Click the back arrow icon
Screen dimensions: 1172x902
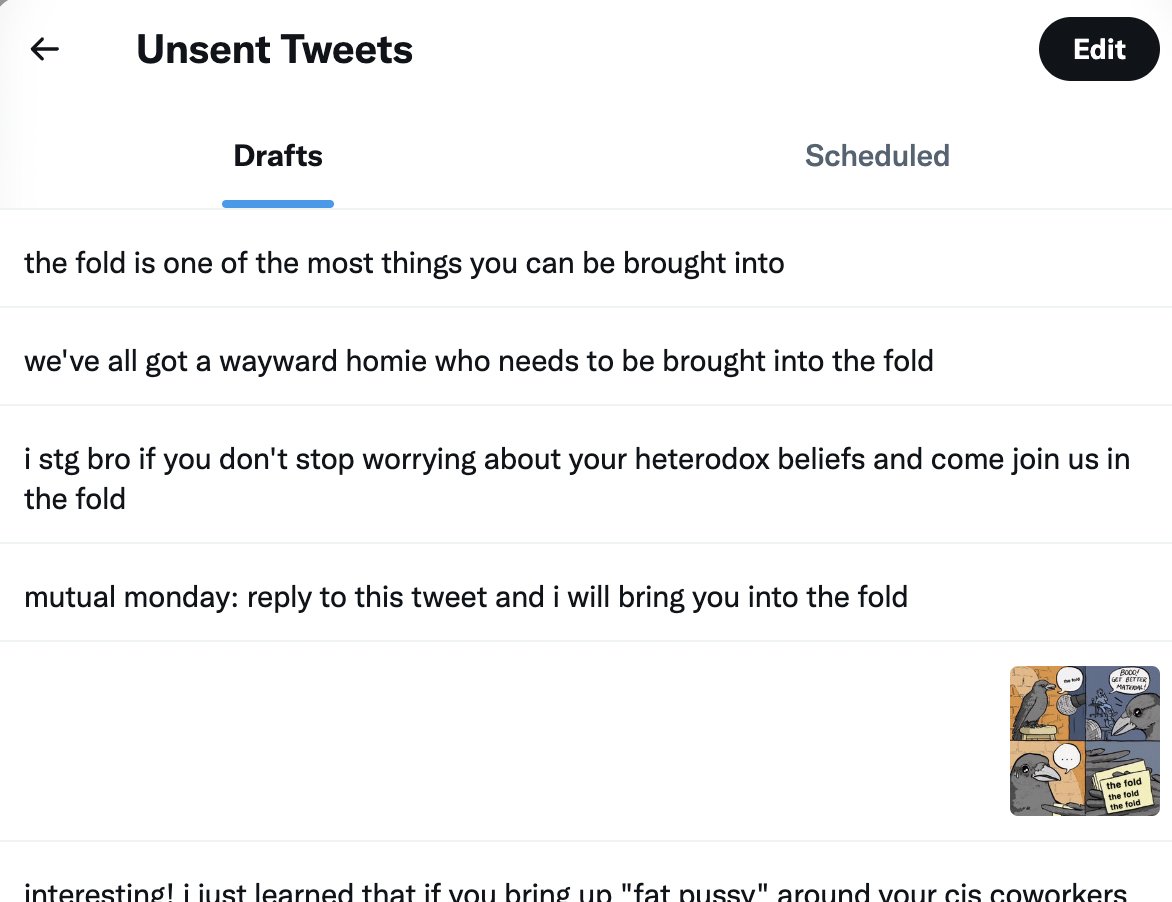point(45,49)
